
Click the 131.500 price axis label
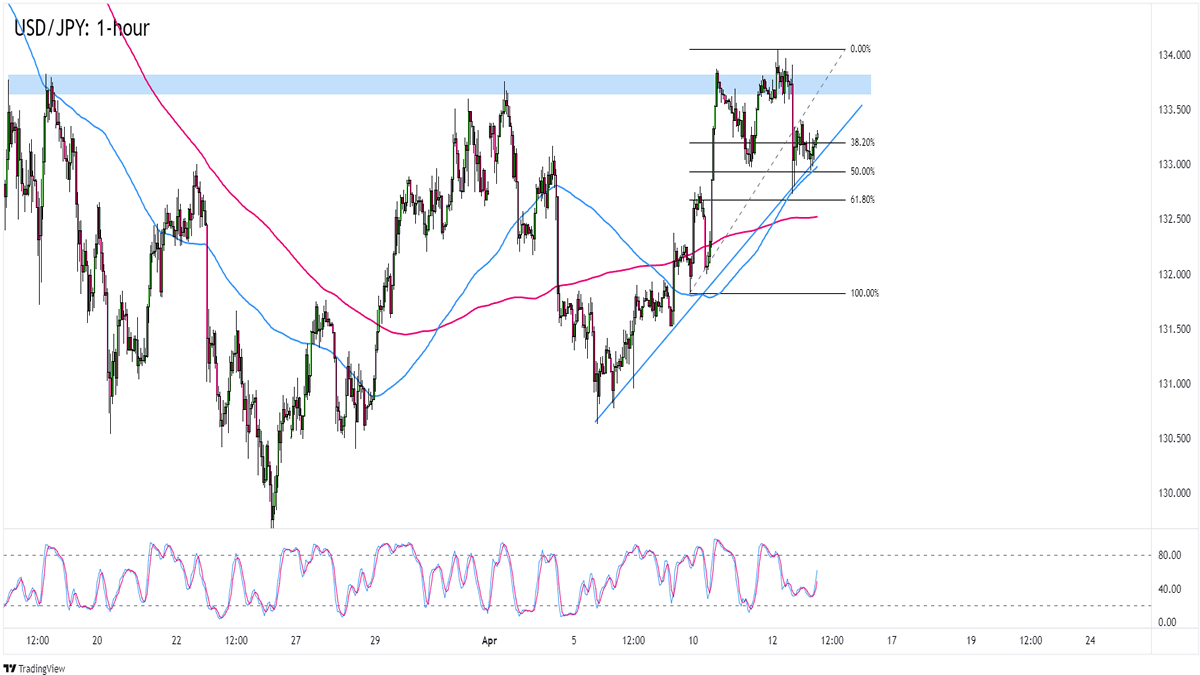coord(1174,330)
